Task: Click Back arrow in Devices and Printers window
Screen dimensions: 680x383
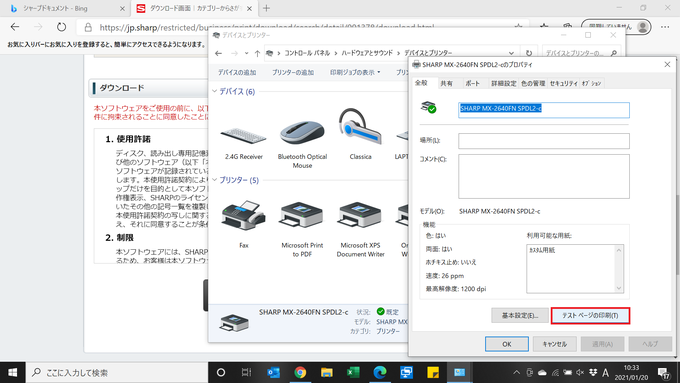Action: (219, 53)
